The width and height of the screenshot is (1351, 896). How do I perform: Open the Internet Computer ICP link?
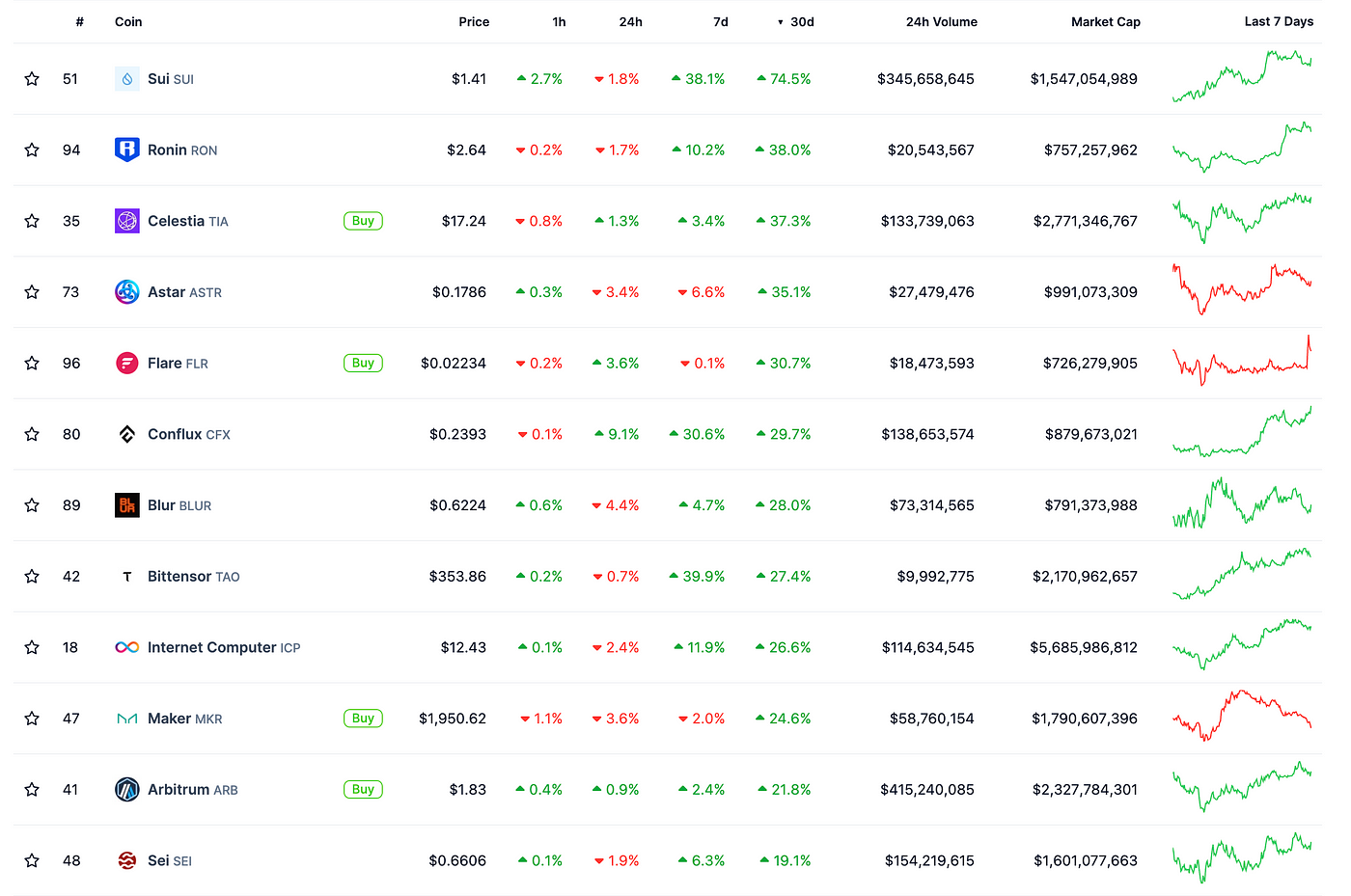click(224, 647)
